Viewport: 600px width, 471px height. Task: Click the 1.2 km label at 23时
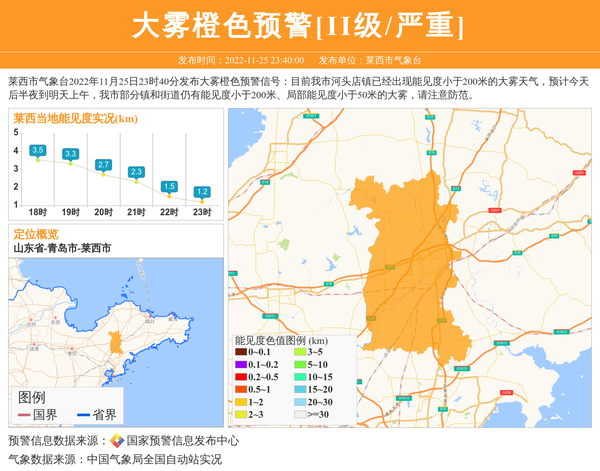pos(202,191)
